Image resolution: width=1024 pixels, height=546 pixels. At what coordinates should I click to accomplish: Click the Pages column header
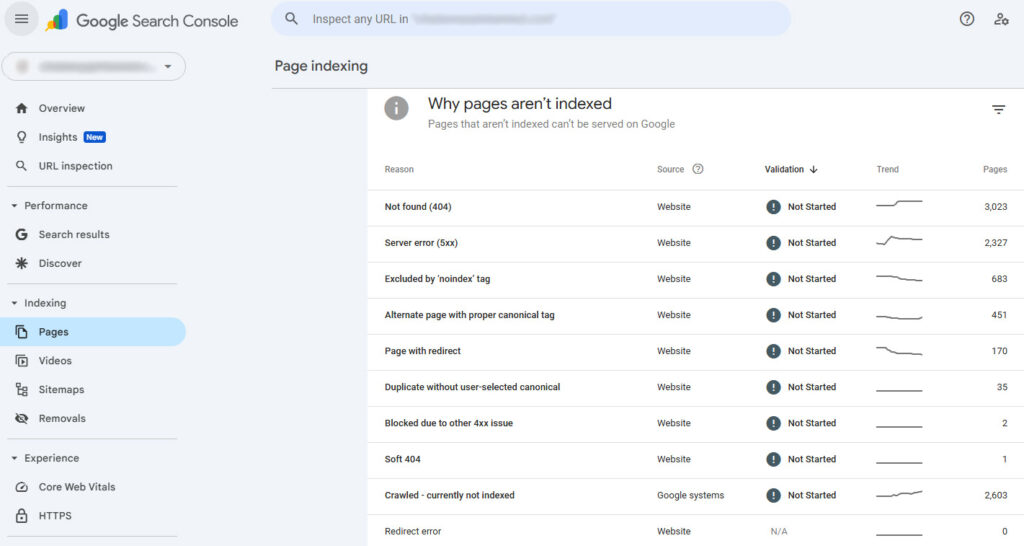[995, 169]
